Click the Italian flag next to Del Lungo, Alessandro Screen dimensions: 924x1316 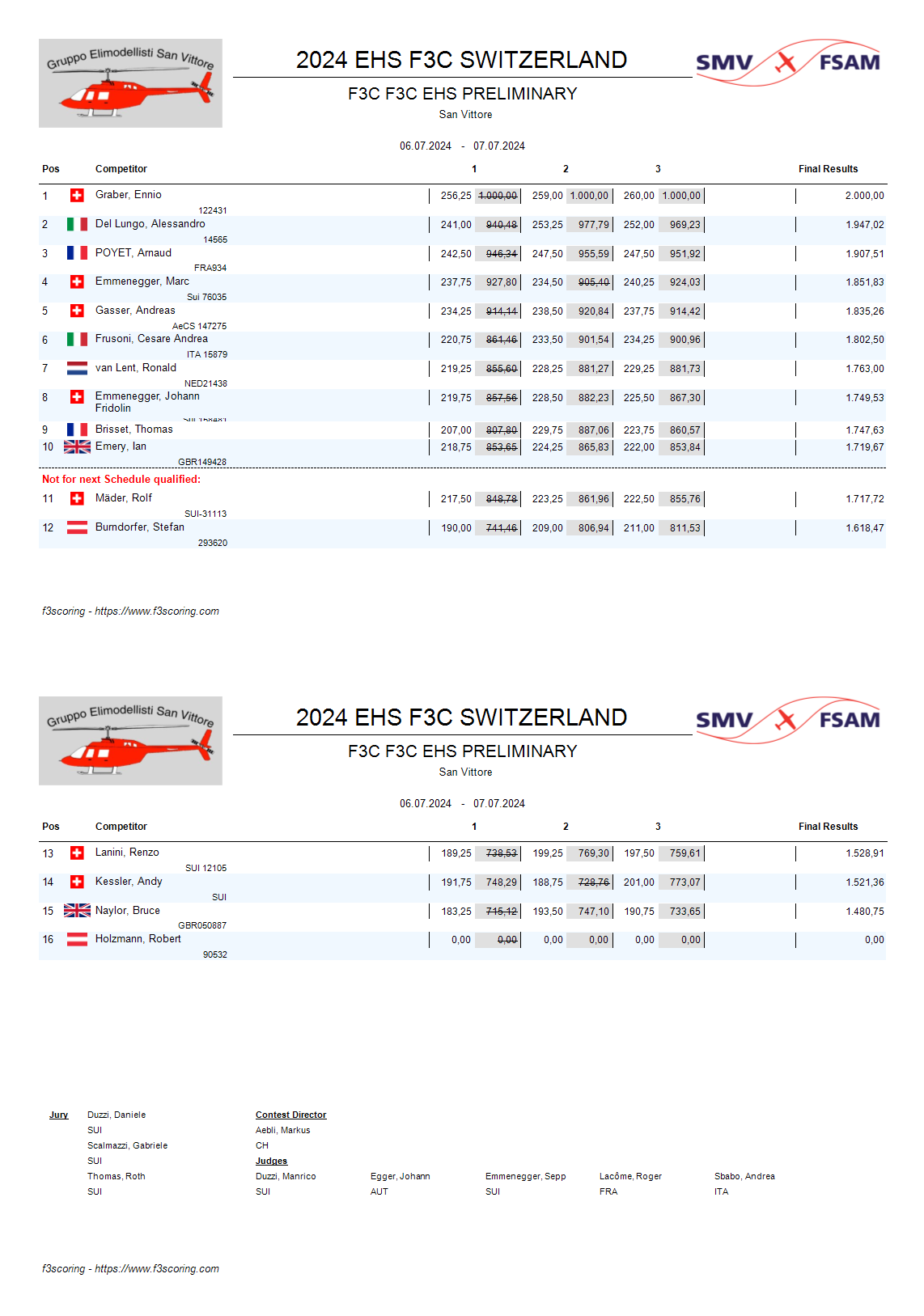click(77, 224)
